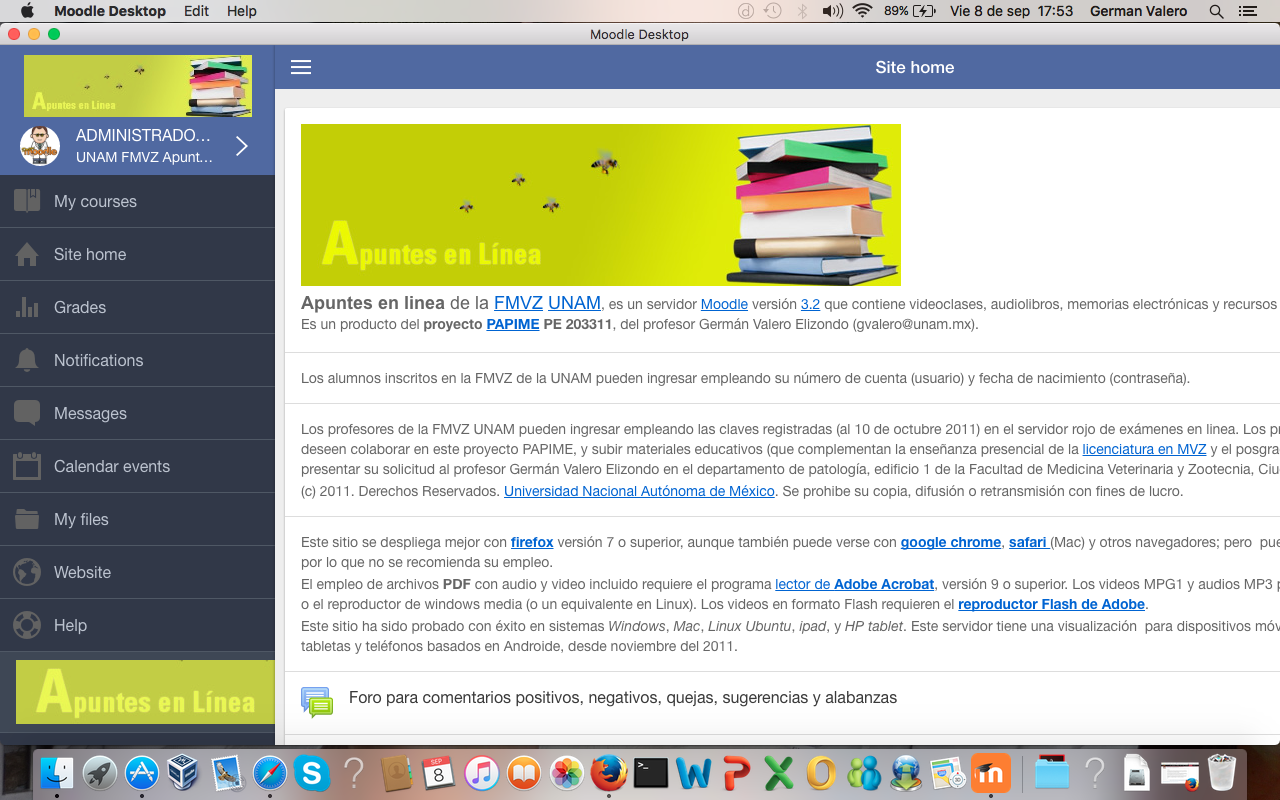Open Photos from the dock
Screen dimensions: 1280x800
pos(567,772)
